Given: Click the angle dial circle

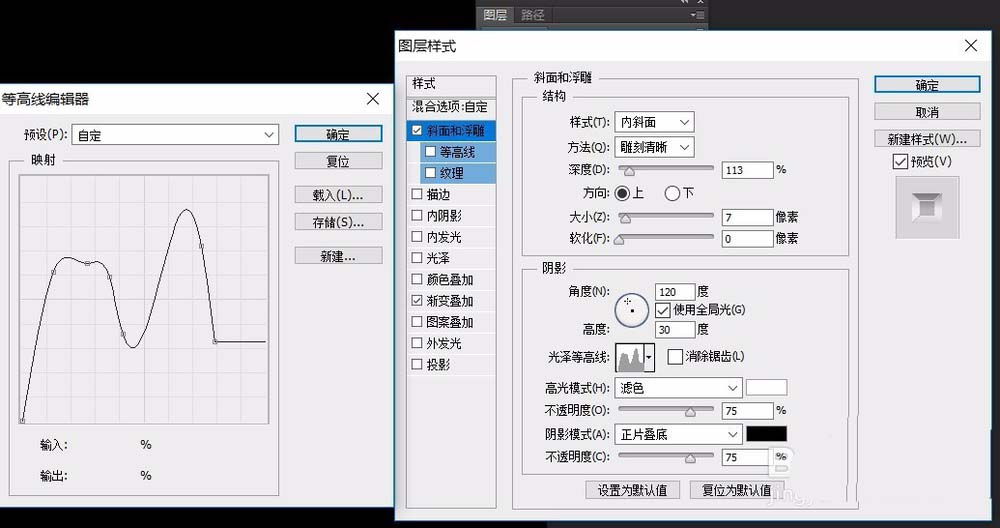Looking at the screenshot, I should pos(631,310).
